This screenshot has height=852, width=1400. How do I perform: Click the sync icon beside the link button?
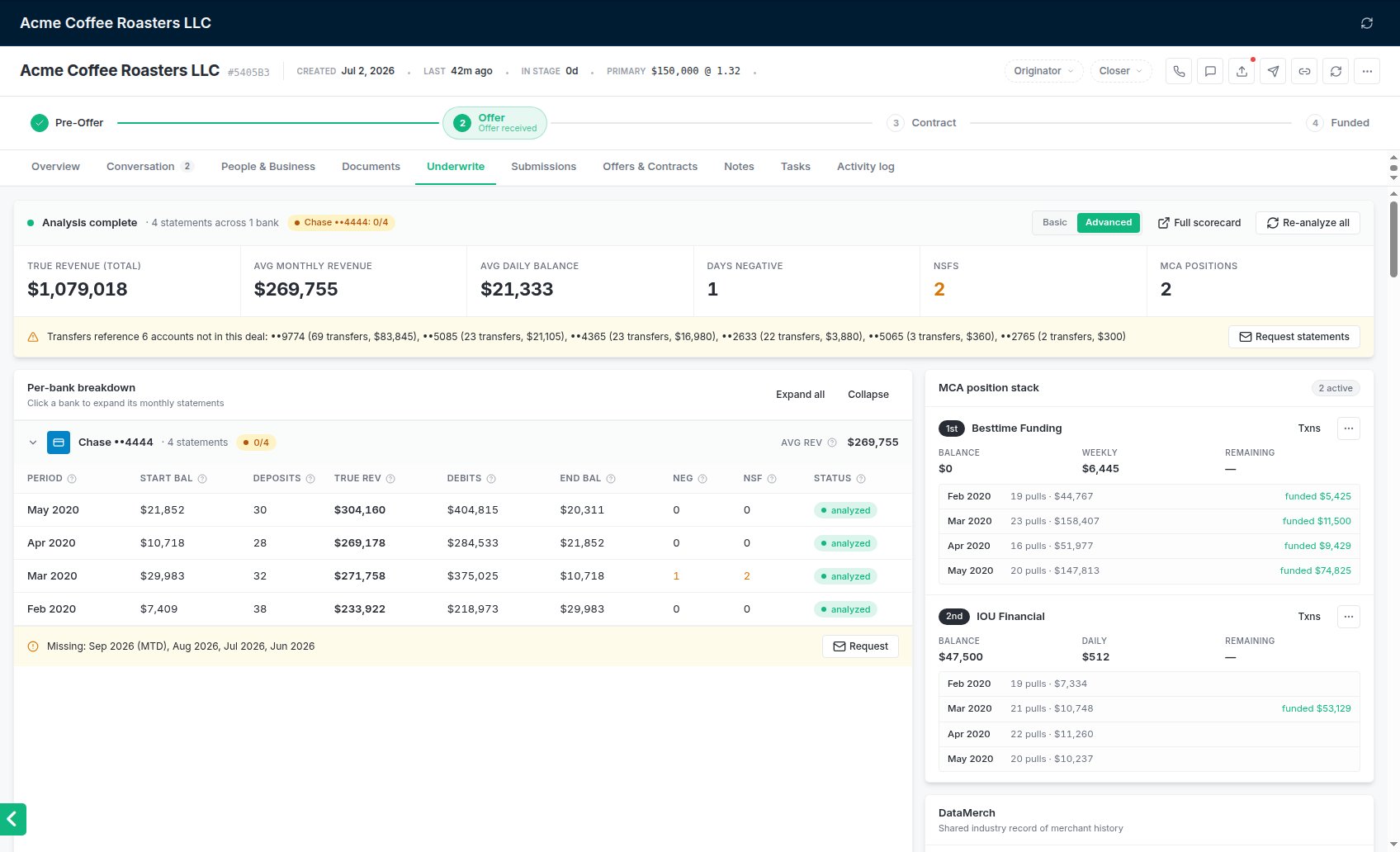[1336, 71]
